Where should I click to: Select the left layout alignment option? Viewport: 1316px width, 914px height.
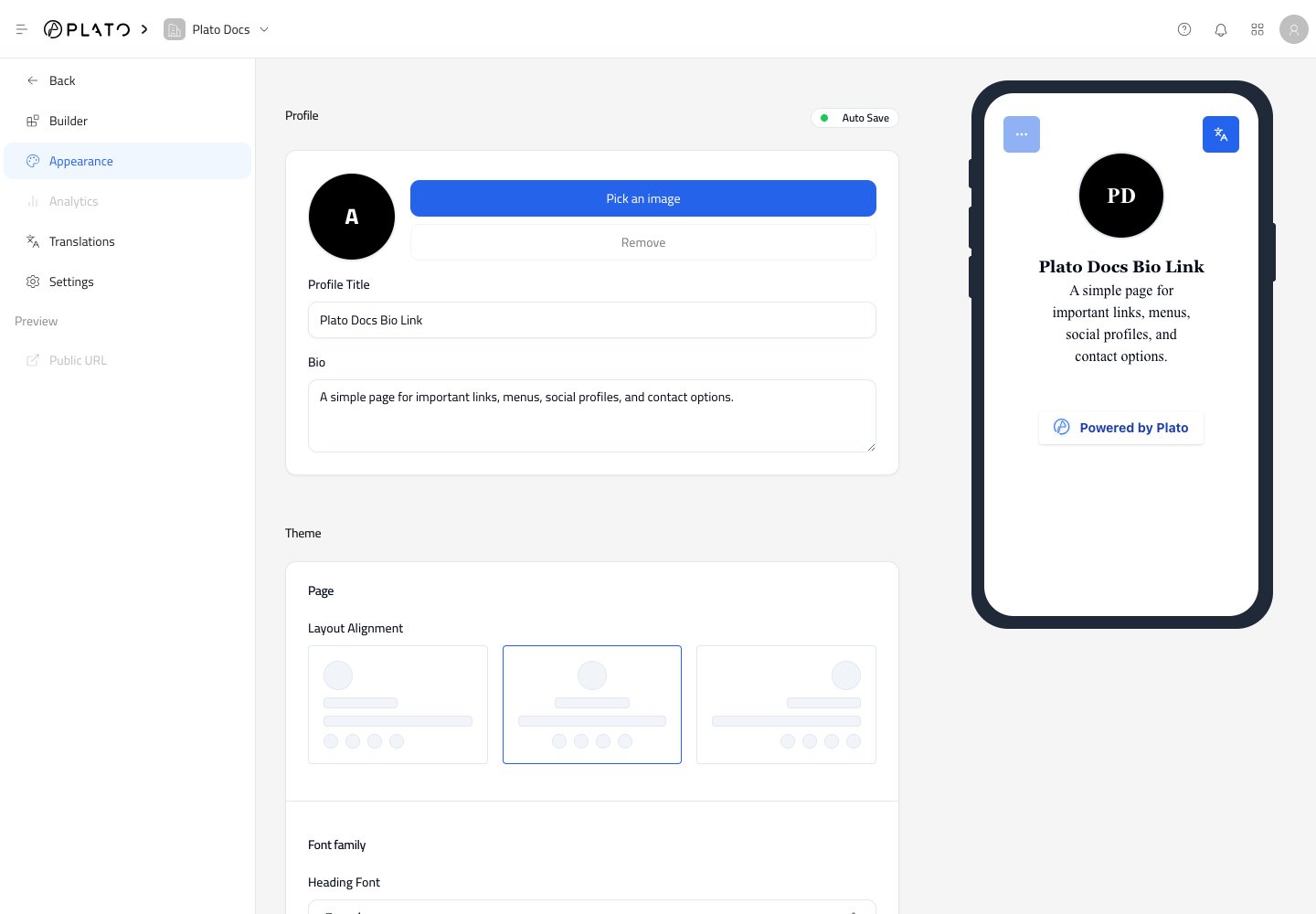(398, 705)
